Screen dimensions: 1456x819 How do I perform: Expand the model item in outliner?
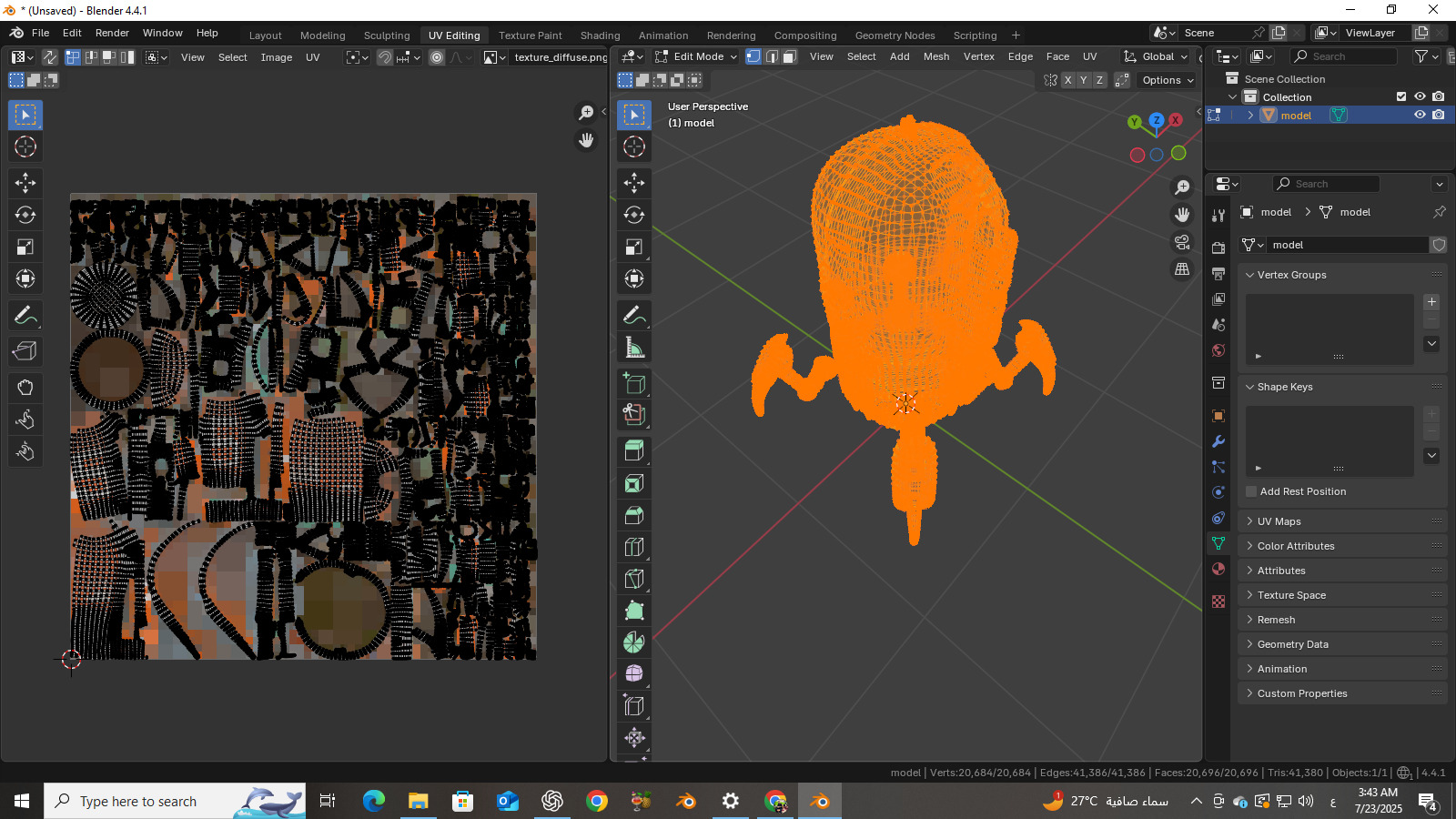[1250, 115]
